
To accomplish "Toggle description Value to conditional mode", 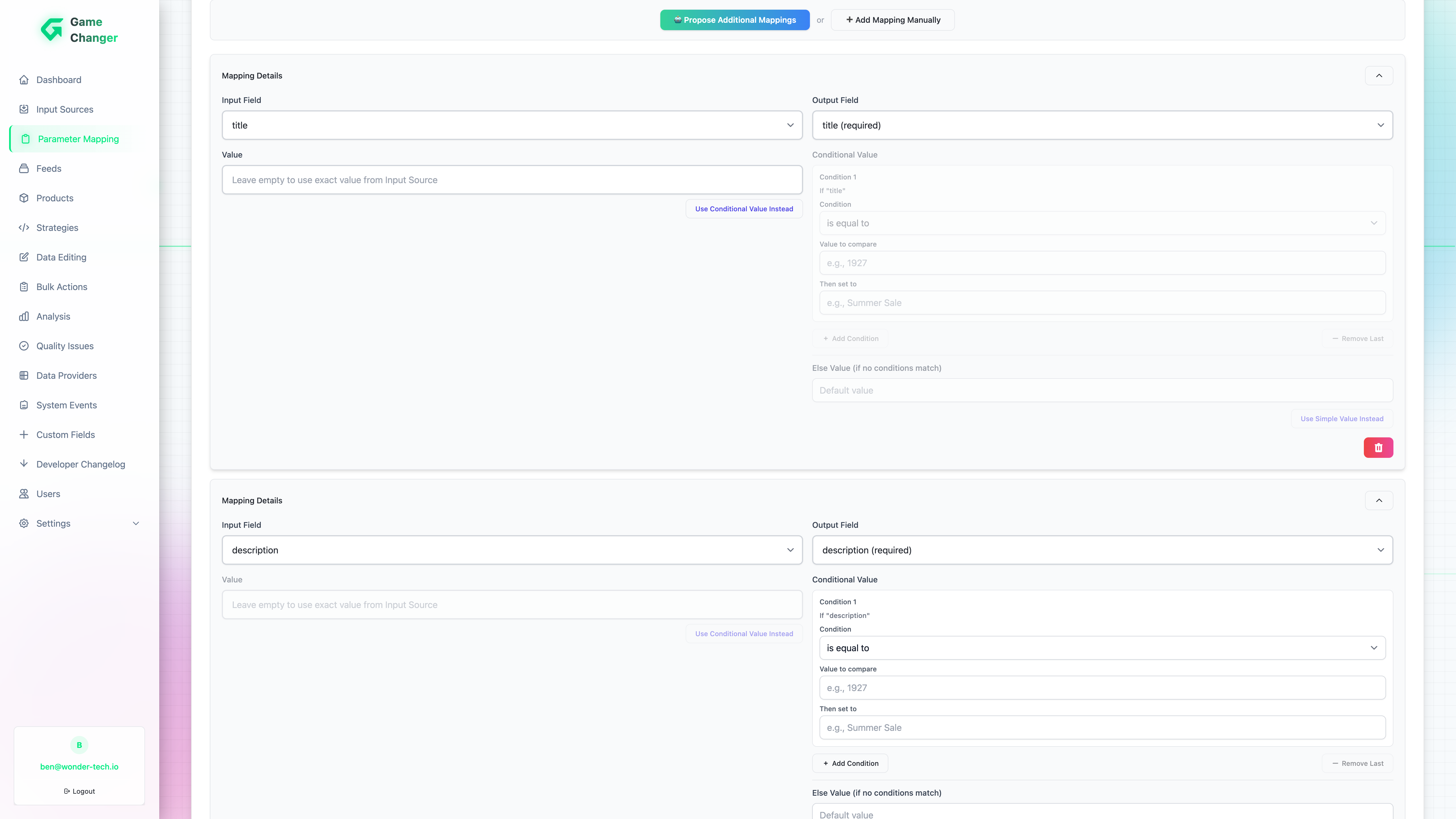I will click(x=743, y=634).
